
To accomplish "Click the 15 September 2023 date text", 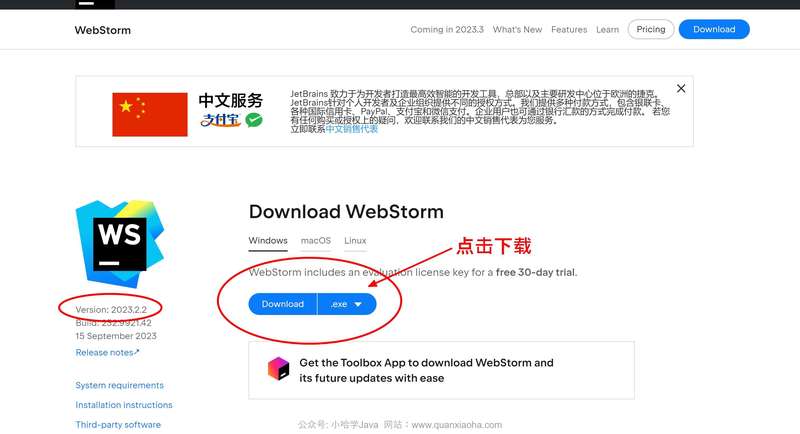I will [x=116, y=336].
